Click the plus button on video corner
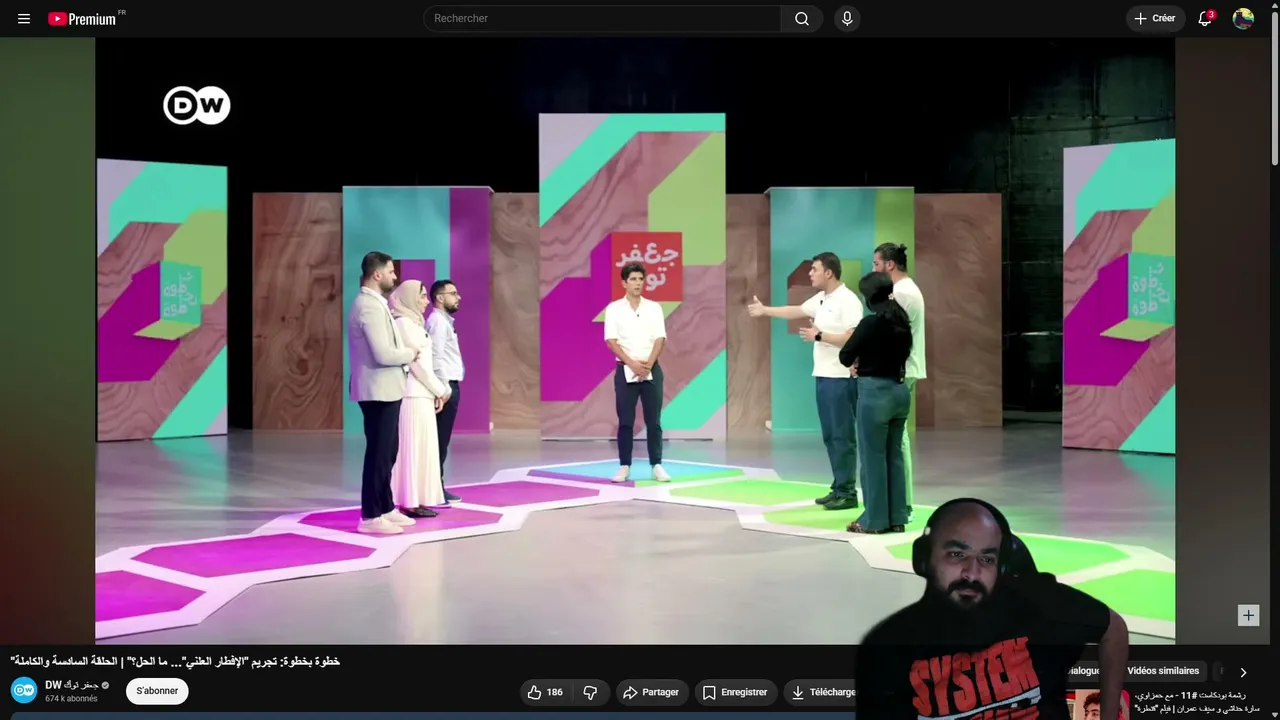 point(1248,615)
